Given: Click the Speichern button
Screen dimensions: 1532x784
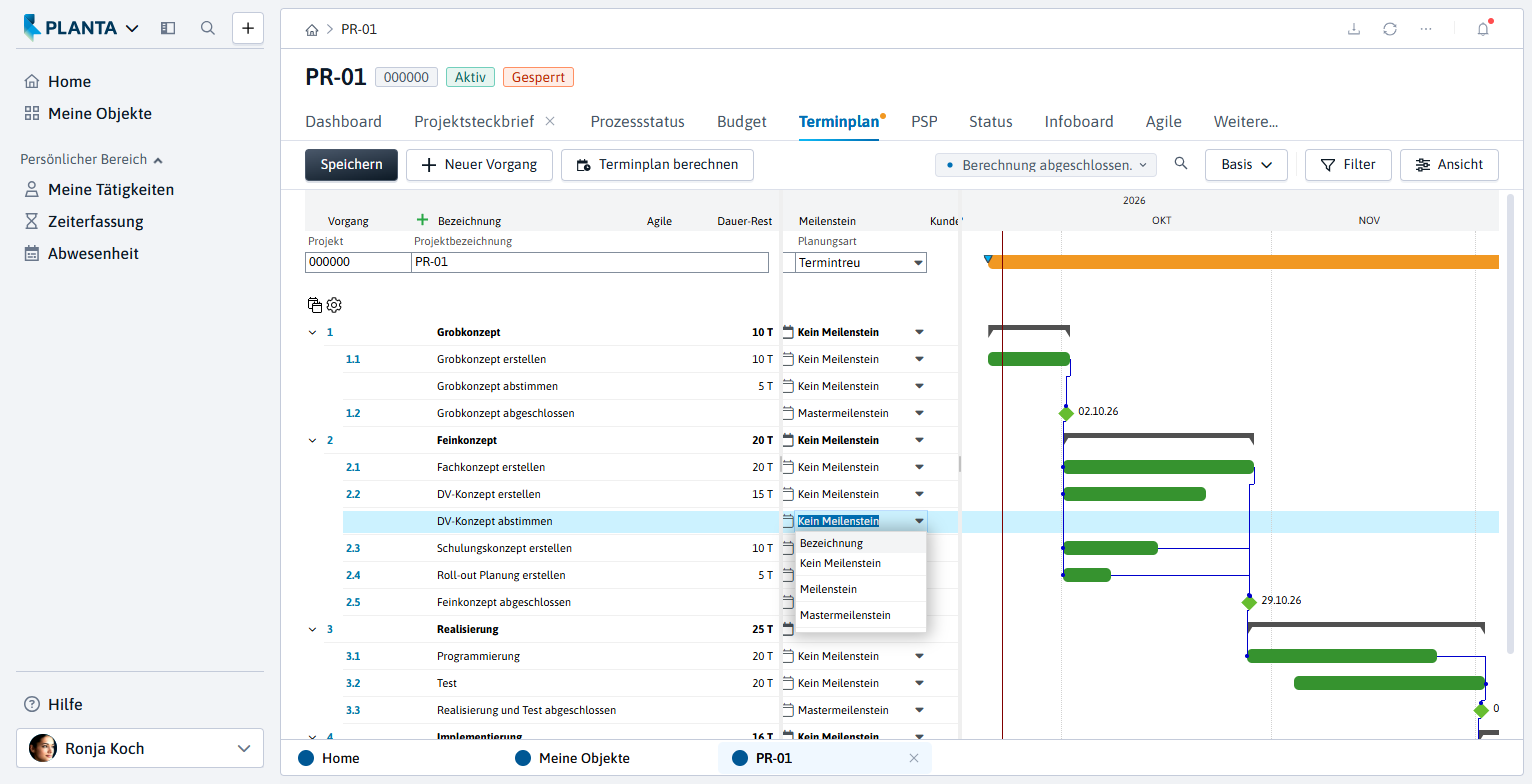Looking at the screenshot, I should 351,164.
